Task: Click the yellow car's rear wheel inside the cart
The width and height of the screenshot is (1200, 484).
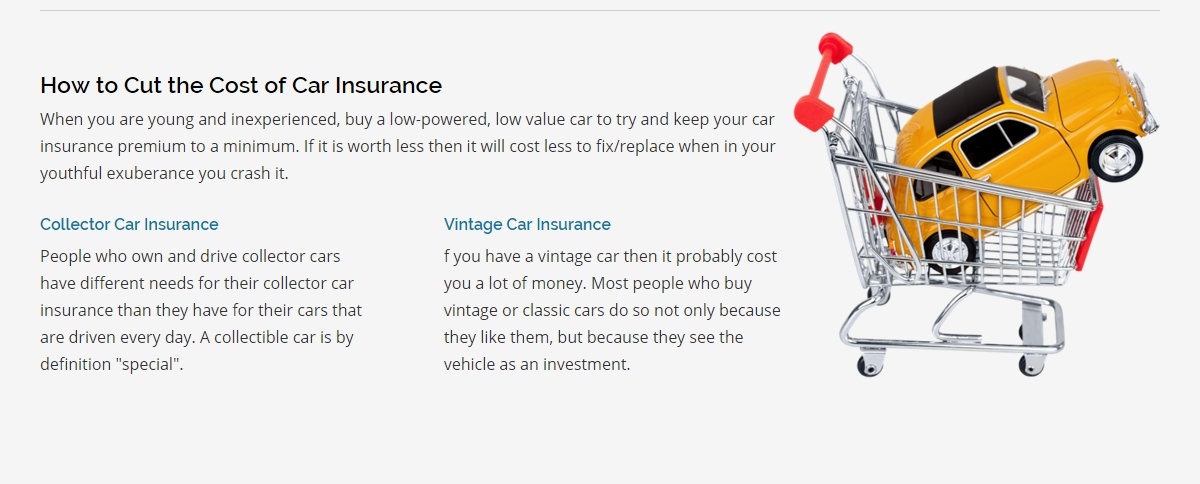Action: coord(949,246)
